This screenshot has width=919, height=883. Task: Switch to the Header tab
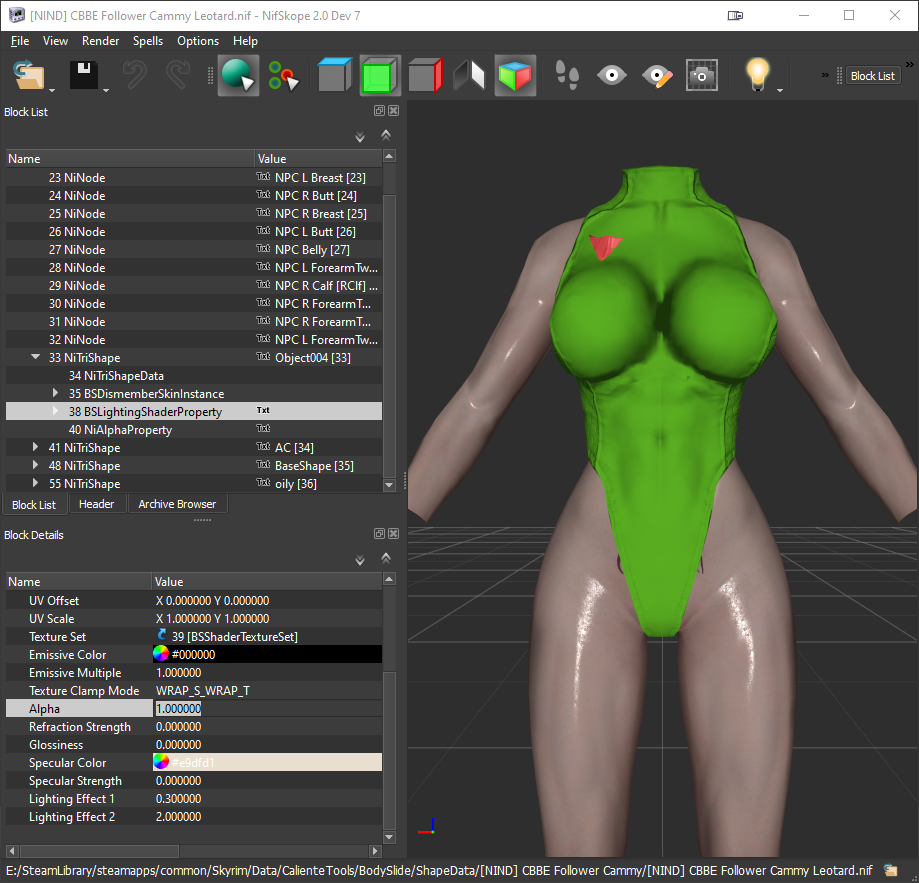[96, 504]
